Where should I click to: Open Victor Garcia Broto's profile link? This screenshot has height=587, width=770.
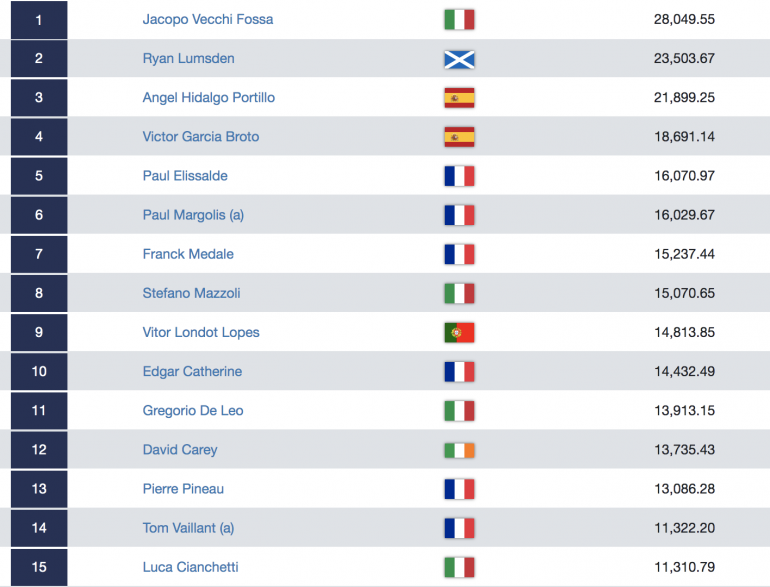pos(201,137)
